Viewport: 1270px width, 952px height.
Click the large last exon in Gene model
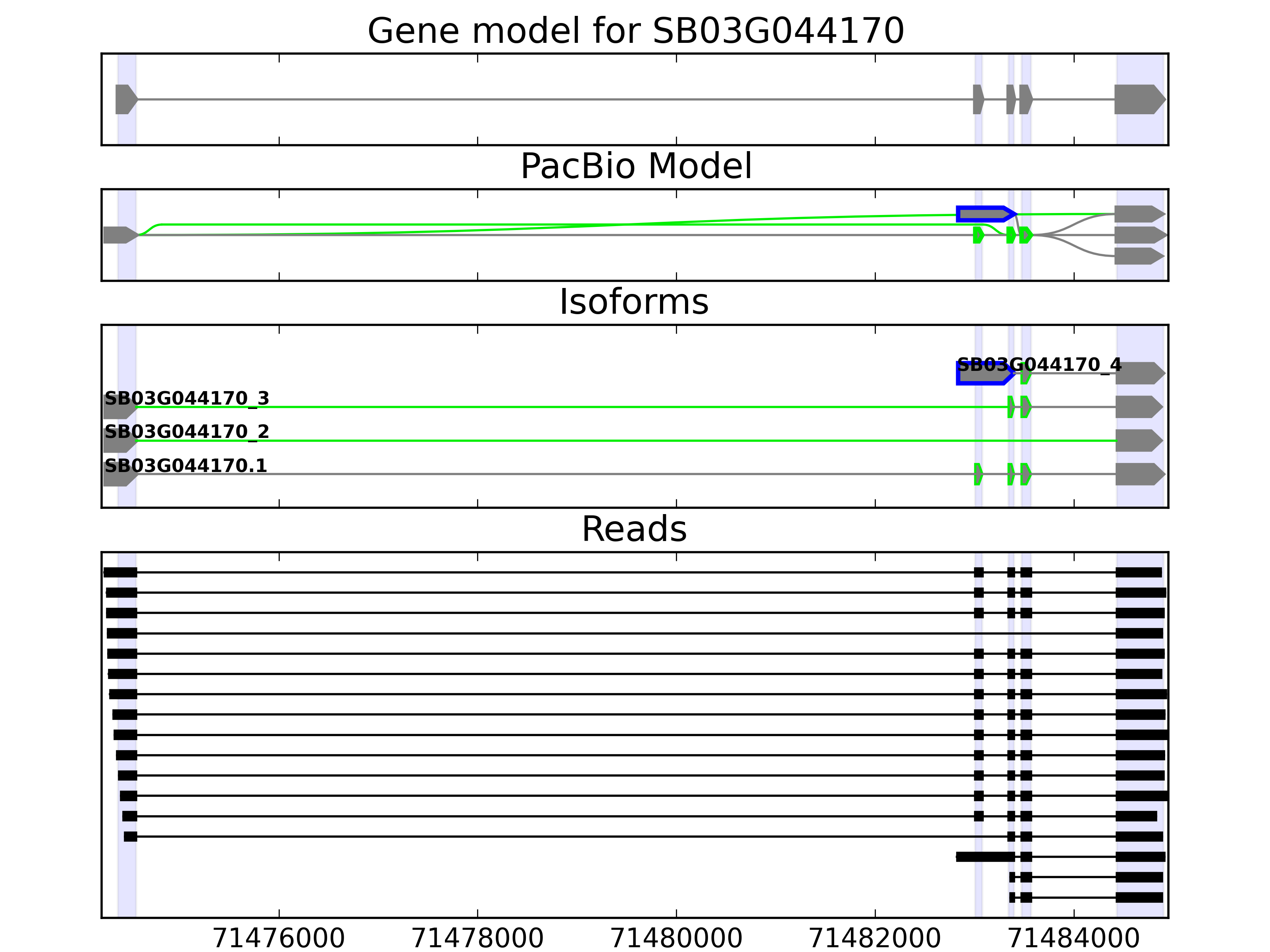(1138, 99)
